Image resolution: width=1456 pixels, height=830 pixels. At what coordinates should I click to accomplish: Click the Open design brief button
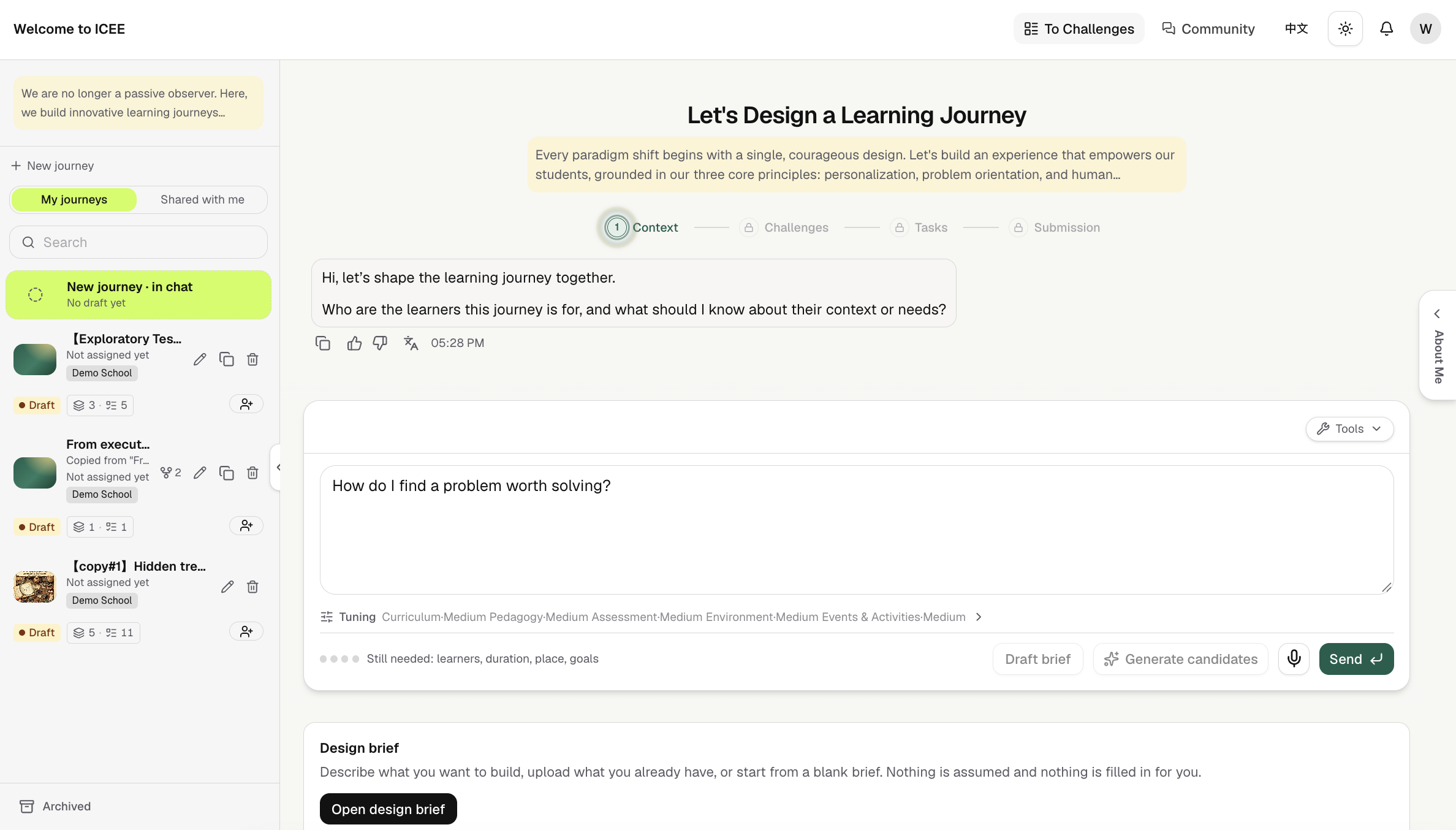pyautogui.click(x=389, y=809)
